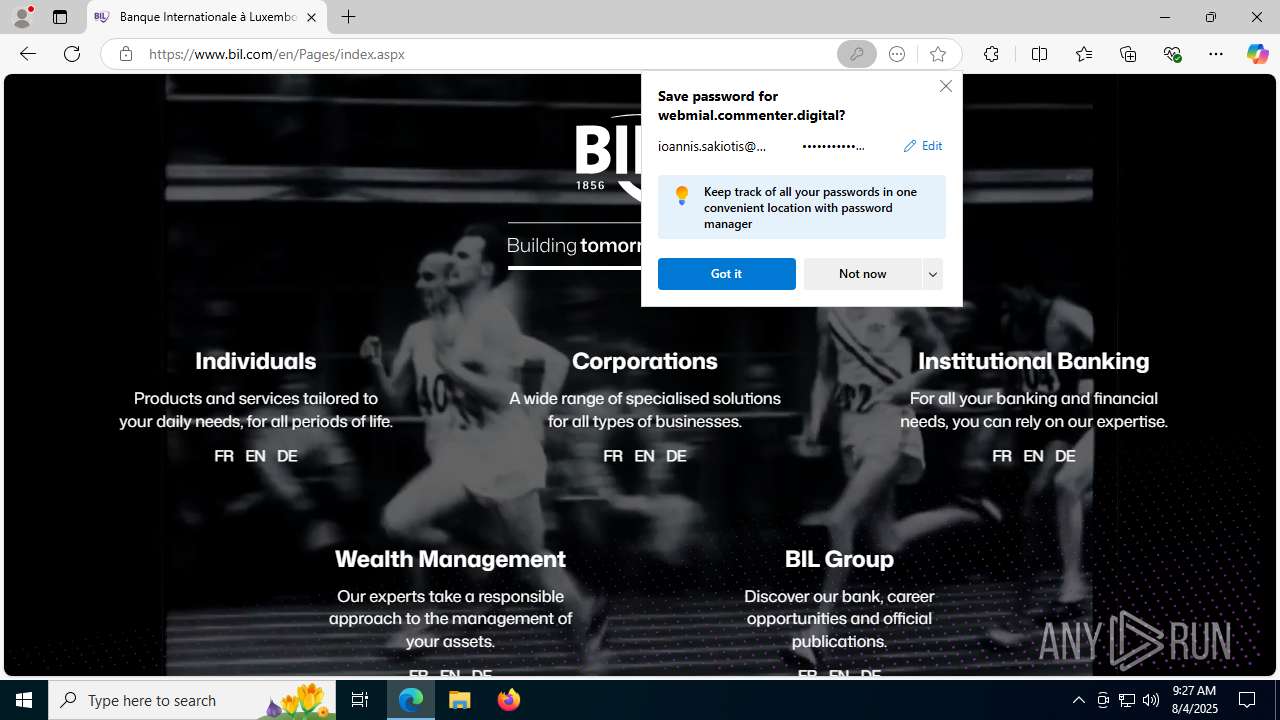
Task: Select EN under Corporations
Action: pos(644,456)
